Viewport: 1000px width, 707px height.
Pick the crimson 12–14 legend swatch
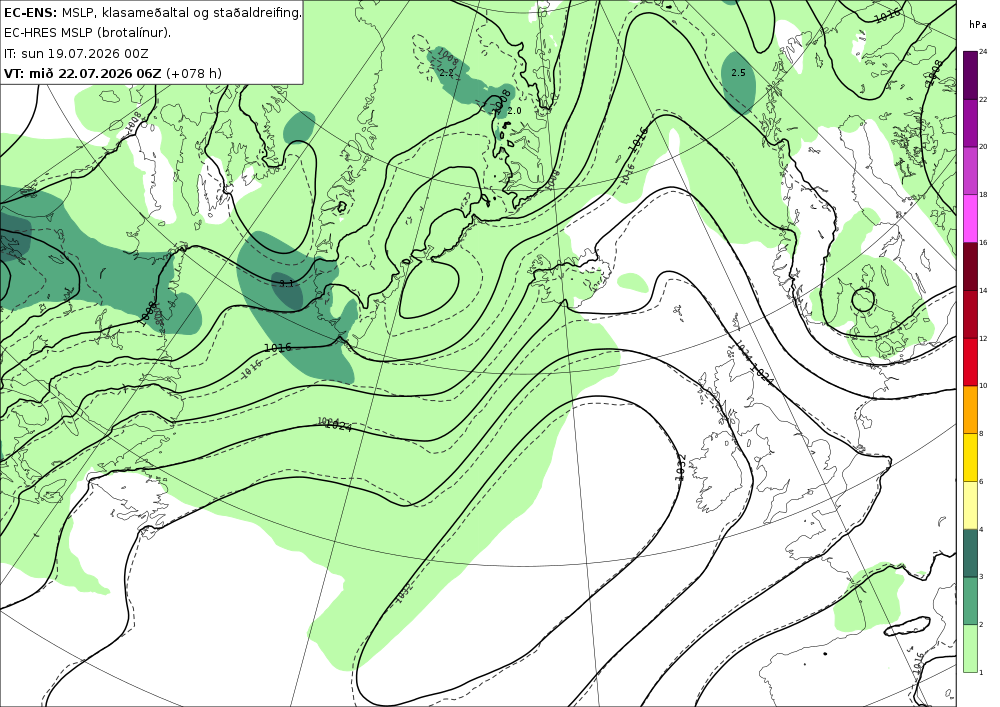coord(971,314)
